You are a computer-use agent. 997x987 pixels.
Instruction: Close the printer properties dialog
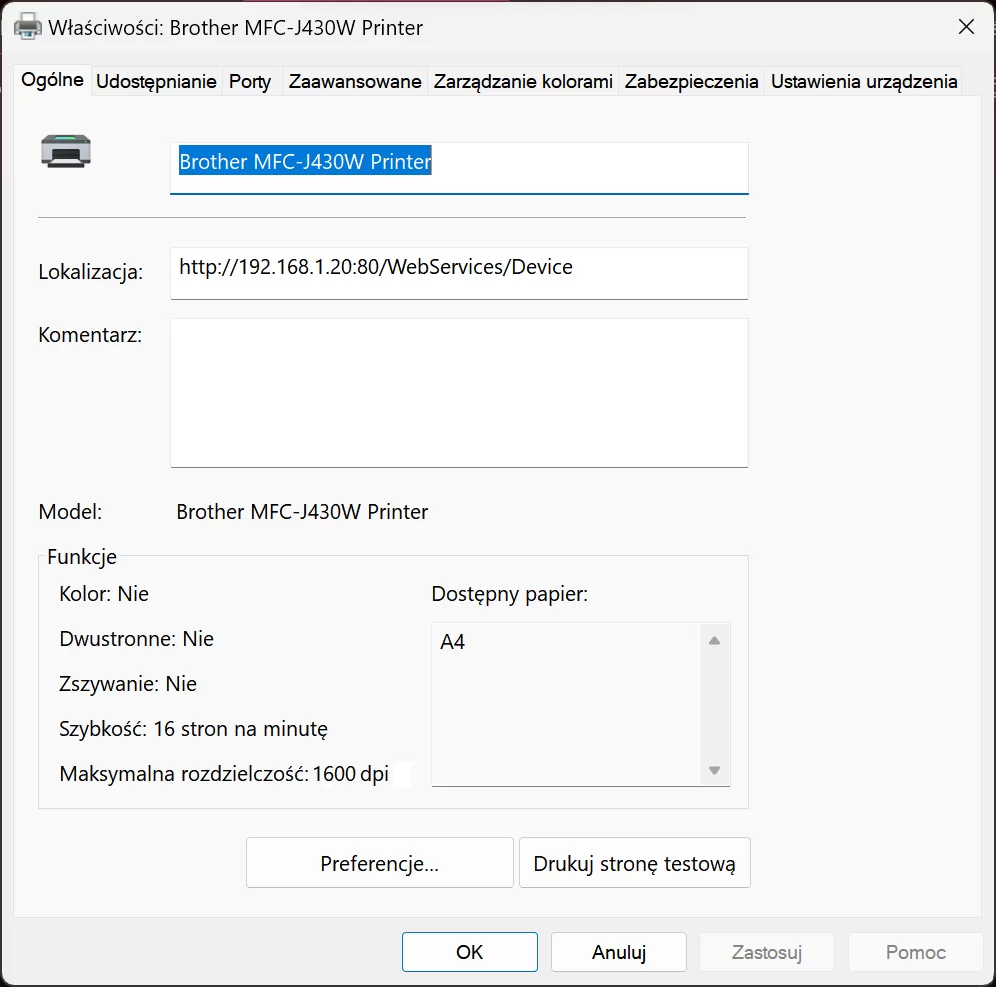click(966, 27)
